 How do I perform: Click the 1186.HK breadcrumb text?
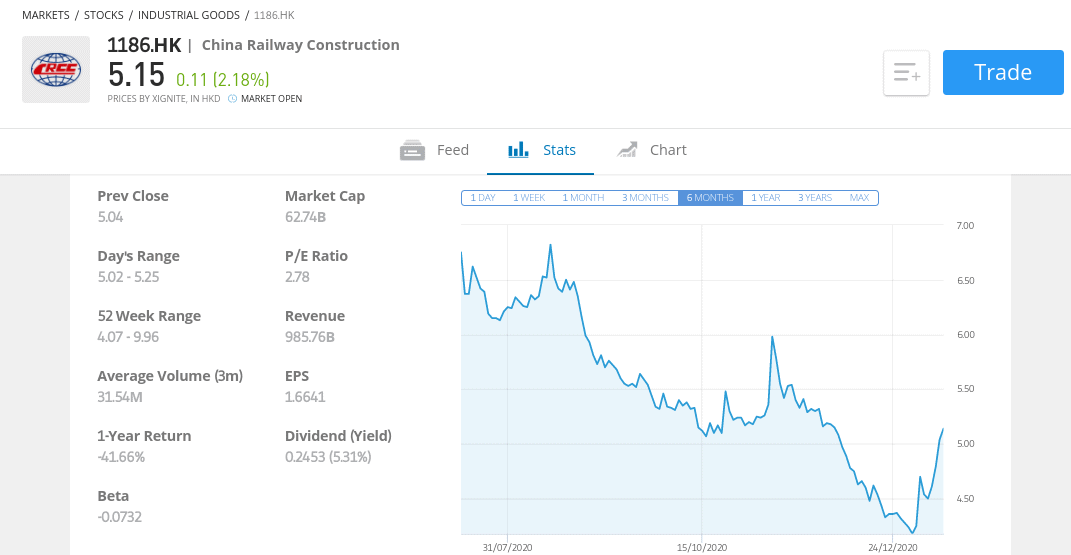pyautogui.click(x=275, y=15)
